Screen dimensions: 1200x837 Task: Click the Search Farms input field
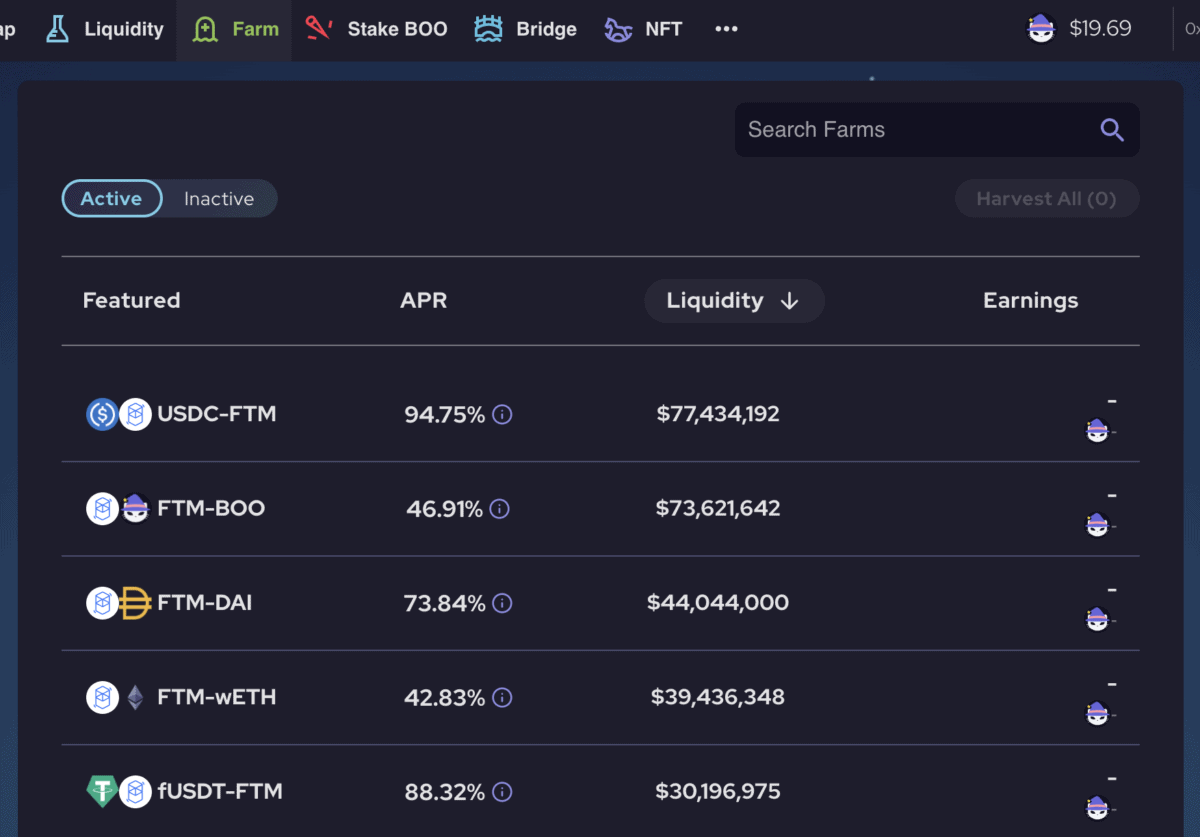(937, 130)
